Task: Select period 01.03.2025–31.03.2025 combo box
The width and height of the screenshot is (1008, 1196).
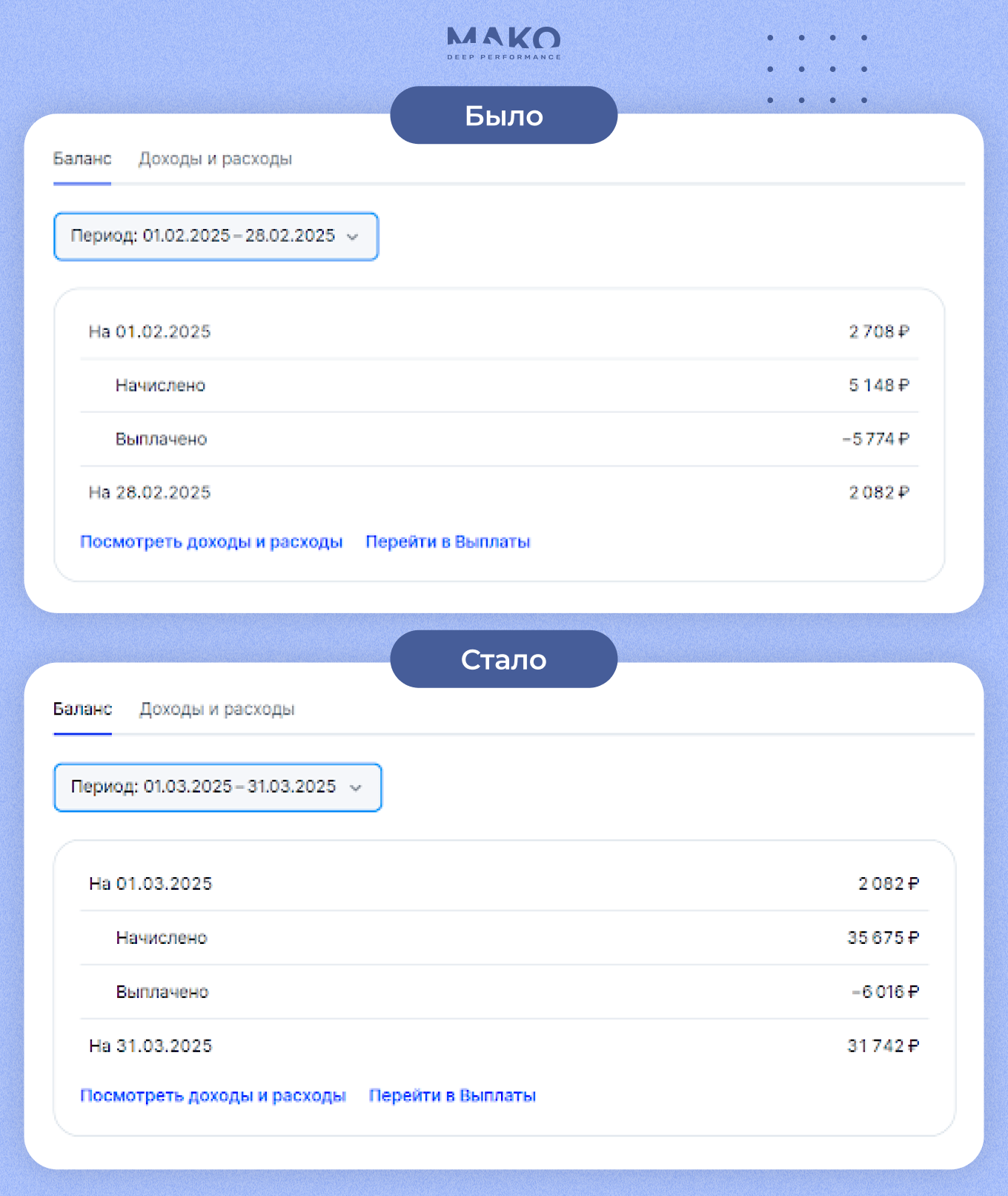Action: point(218,787)
